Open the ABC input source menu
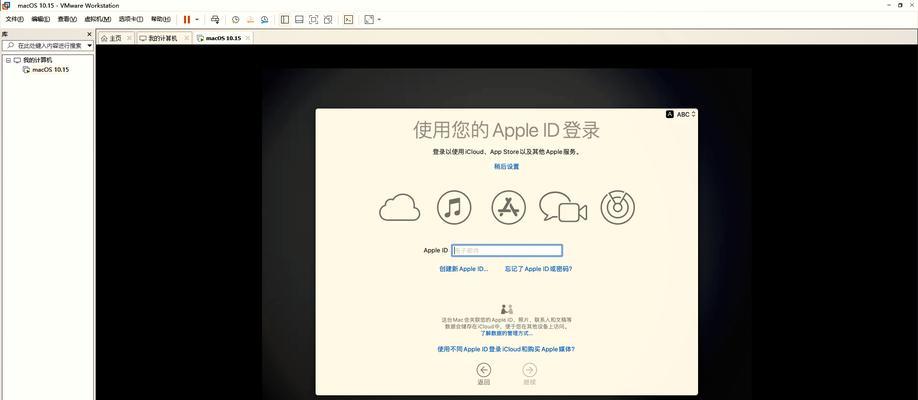 681,115
